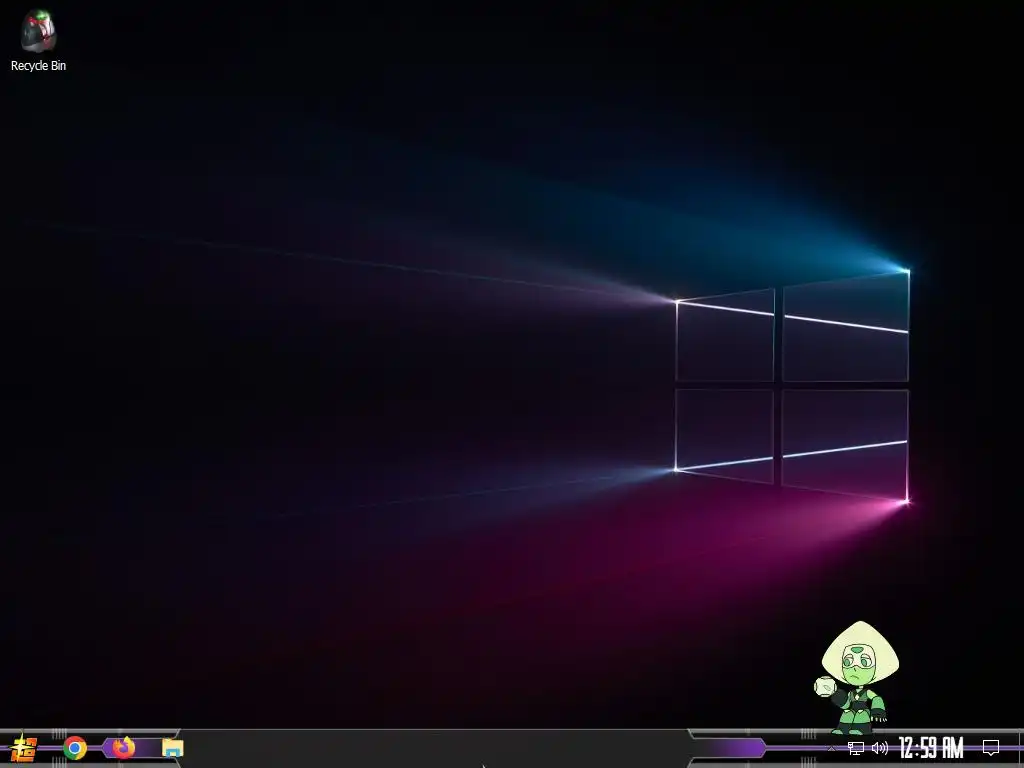Open the custom Start menu button

(x=23, y=748)
